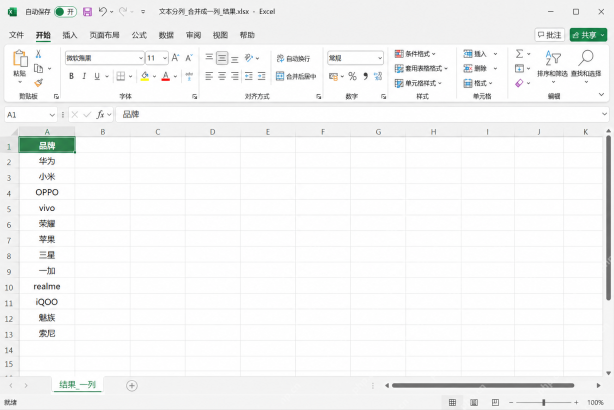Click the fill color bucket icon
Screen dimensions: 614x410
[145, 76]
